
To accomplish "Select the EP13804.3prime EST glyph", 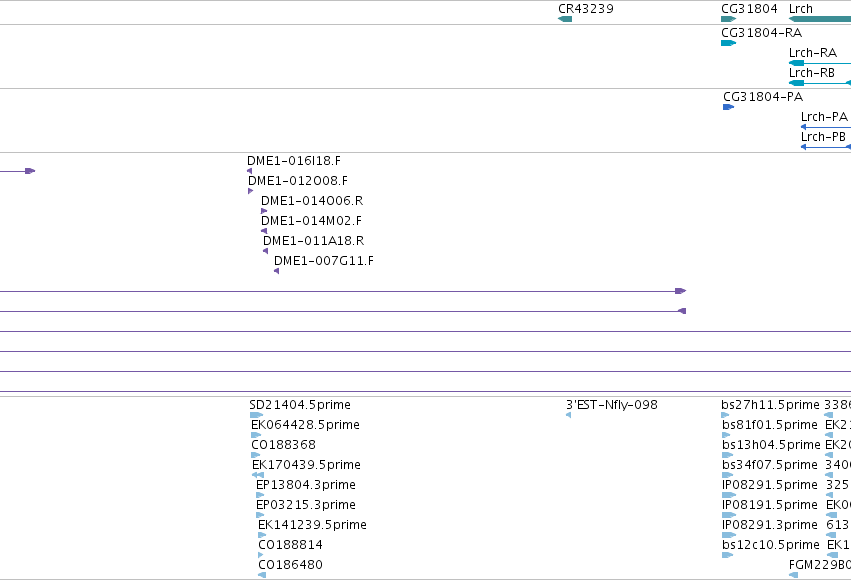I will coord(260,495).
